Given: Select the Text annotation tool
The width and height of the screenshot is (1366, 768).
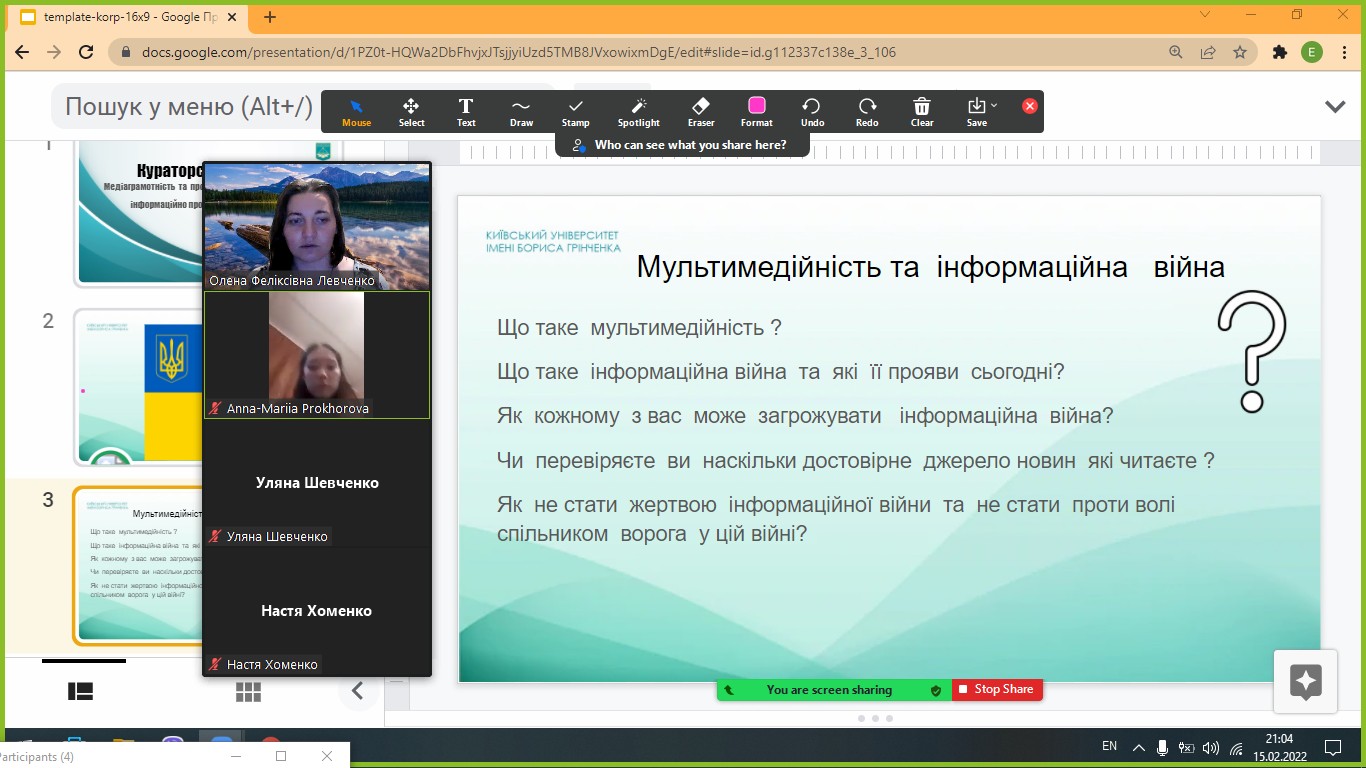Looking at the screenshot, I should (466, 111).
